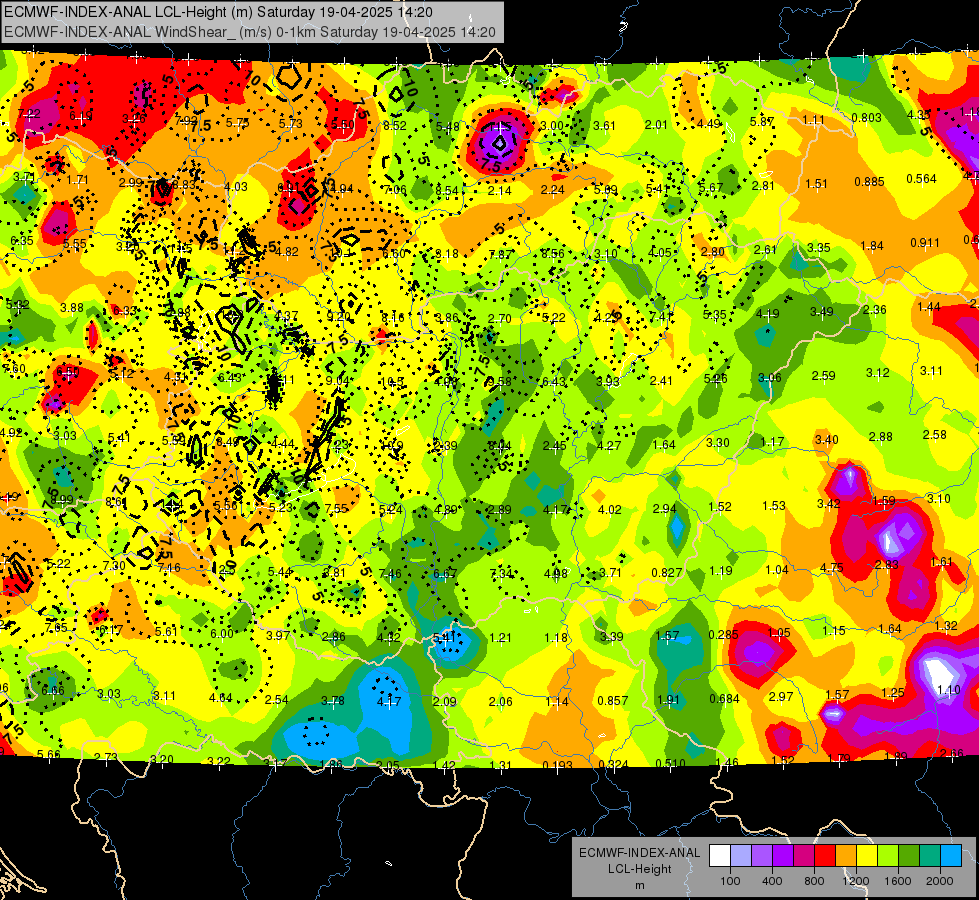Screen dimensions: 979x900
Task: Click the wind shear value "7.34"
Action: click(501, 573)
